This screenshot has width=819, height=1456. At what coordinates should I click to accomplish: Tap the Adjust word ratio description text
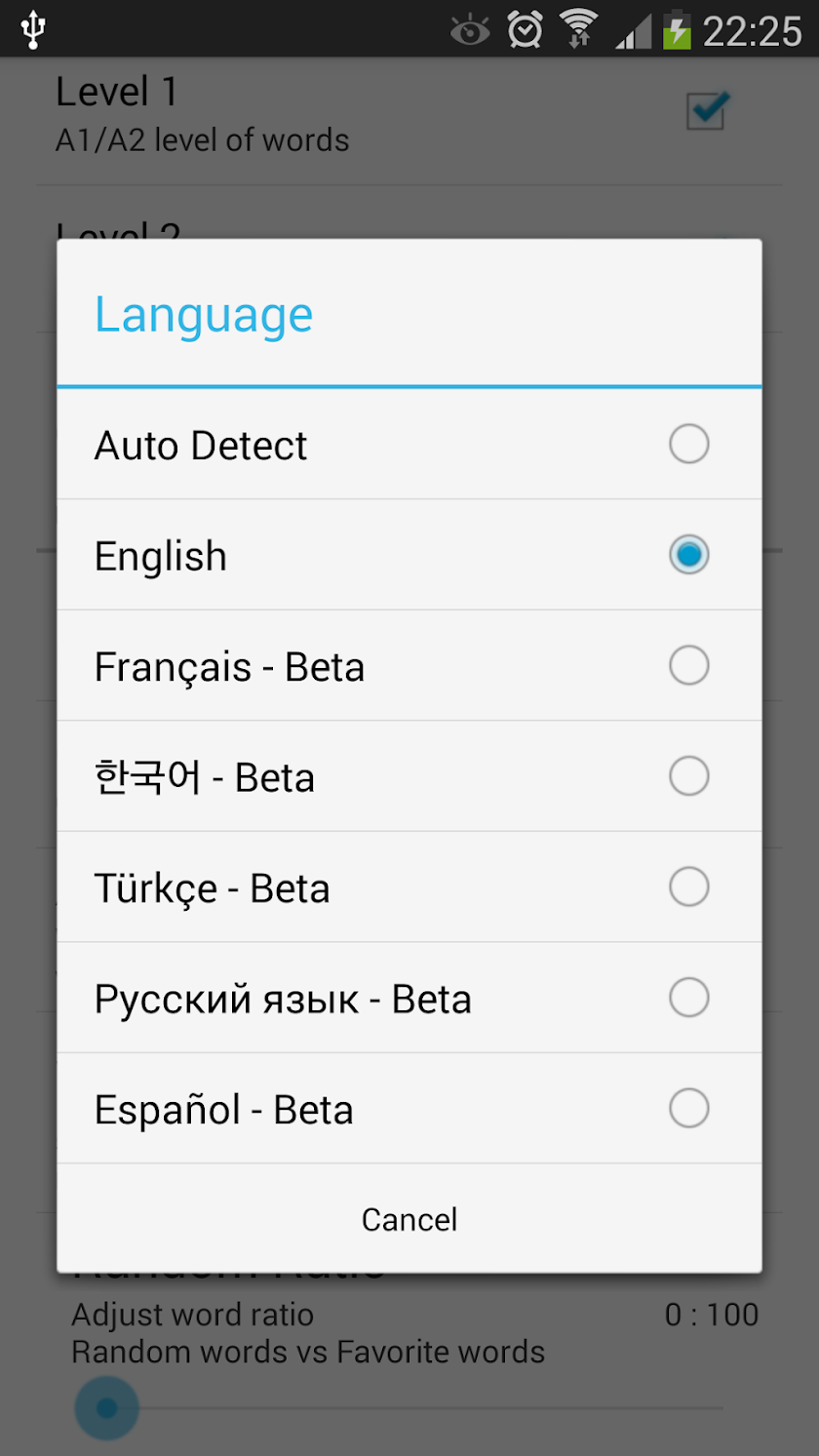click(x=193, y=1315)
